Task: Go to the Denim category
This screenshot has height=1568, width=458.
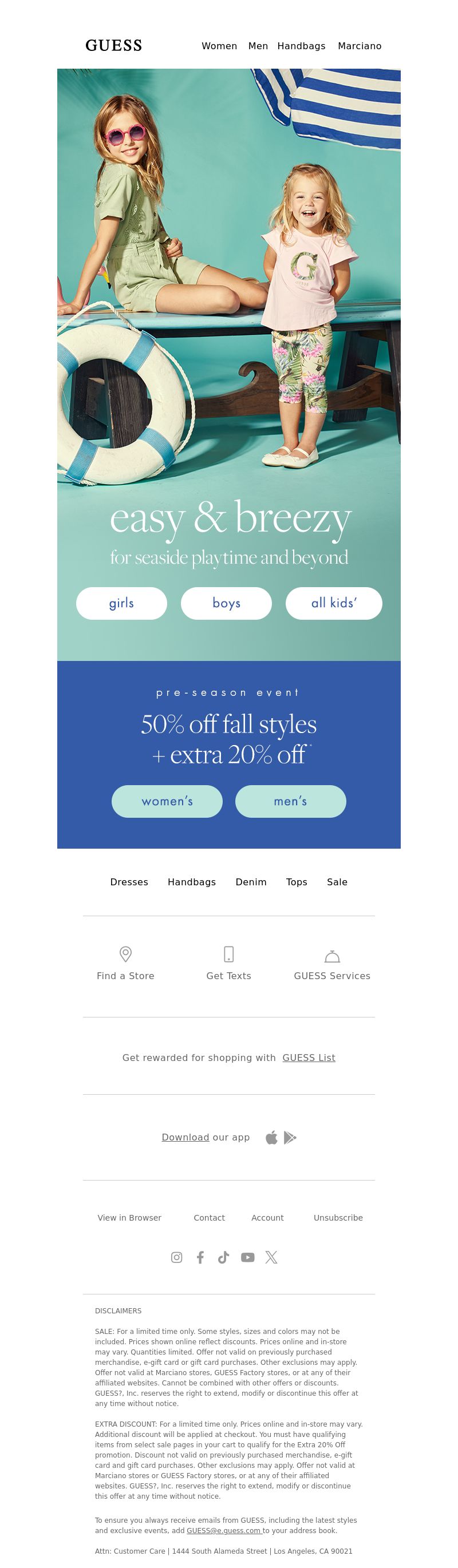Action: click(251, 882)
